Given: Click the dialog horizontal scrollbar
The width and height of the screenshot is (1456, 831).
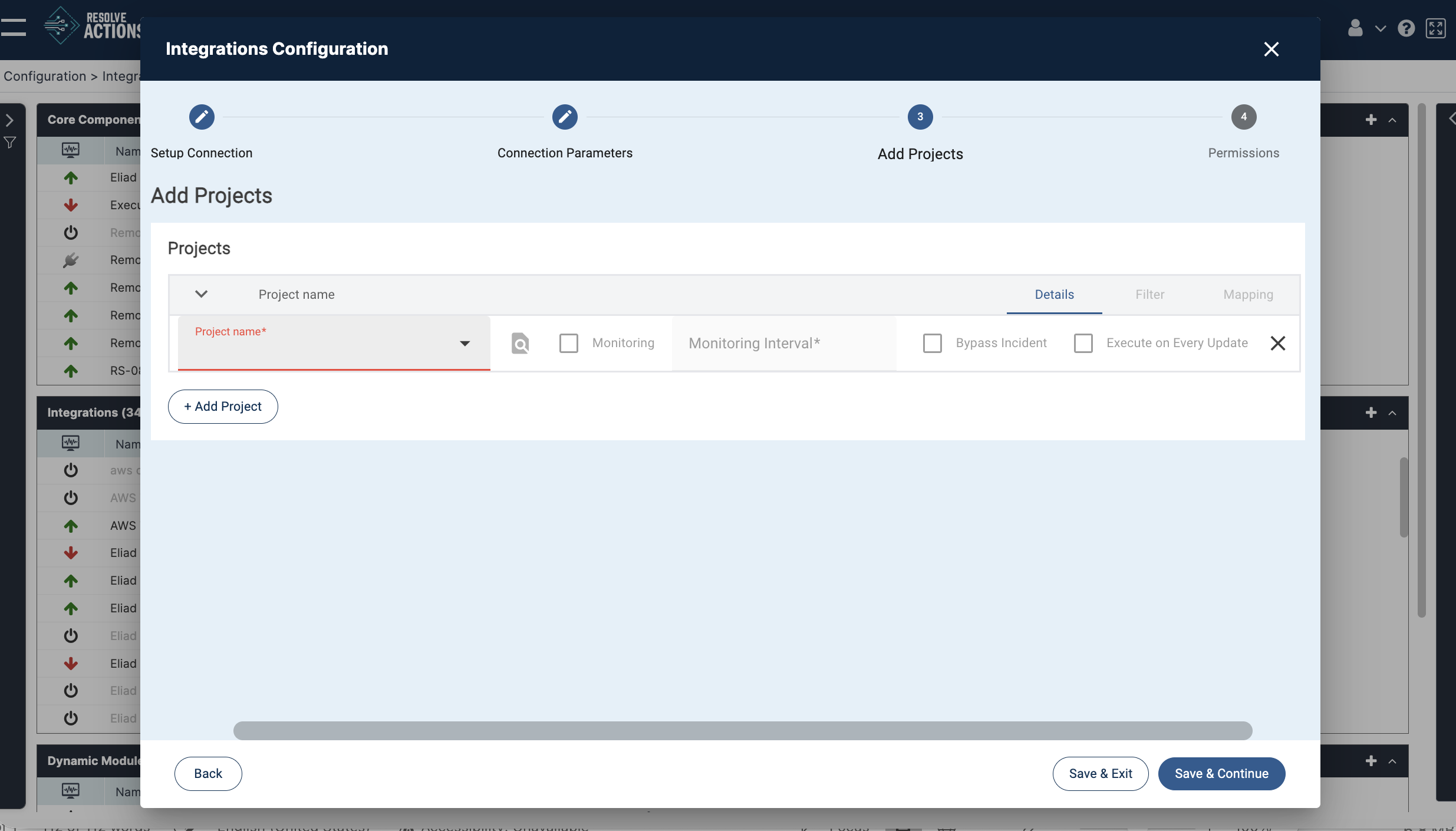Looking at the screenshot, I should (743, 730).
